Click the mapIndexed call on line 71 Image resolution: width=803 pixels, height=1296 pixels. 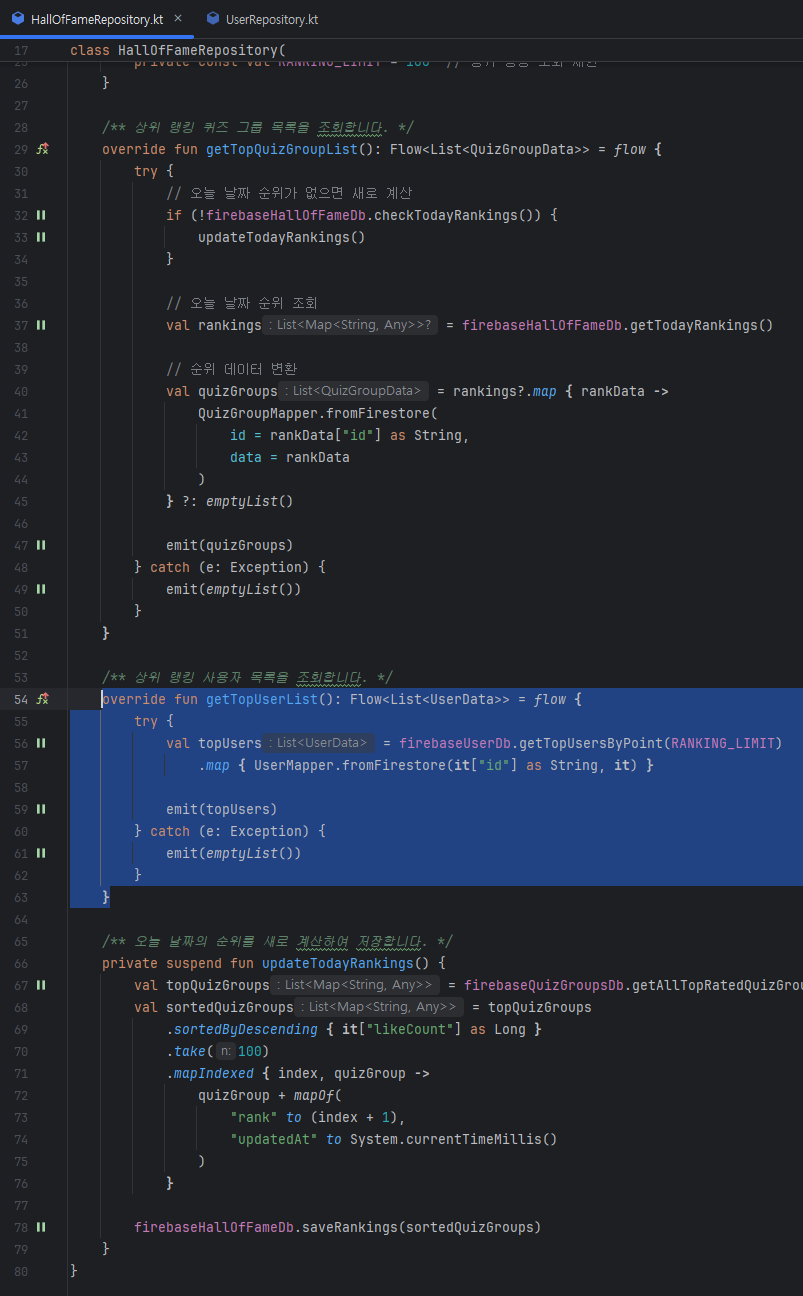pos(214,1073)
